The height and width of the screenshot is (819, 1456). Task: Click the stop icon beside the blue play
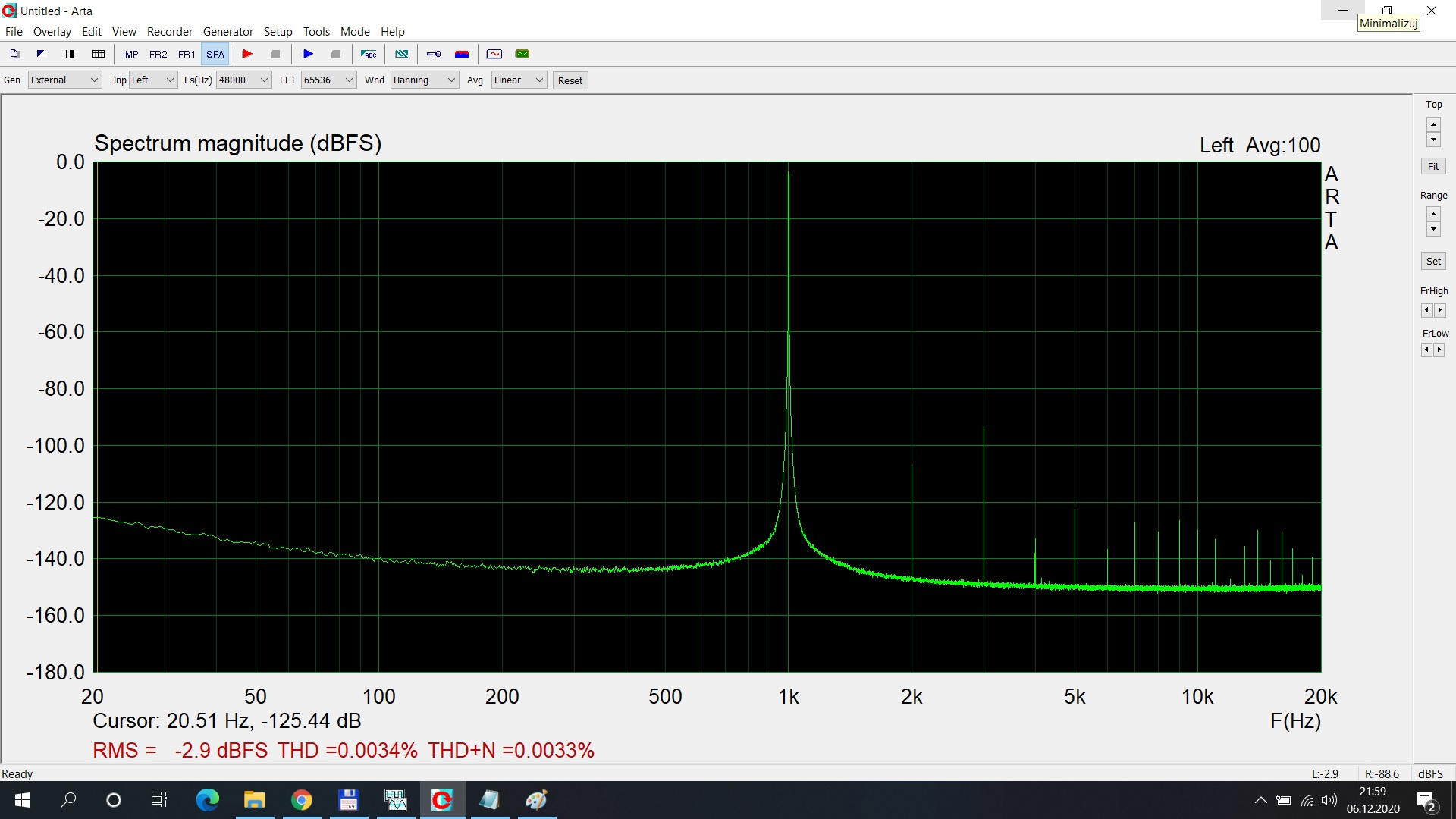point(336,54)
